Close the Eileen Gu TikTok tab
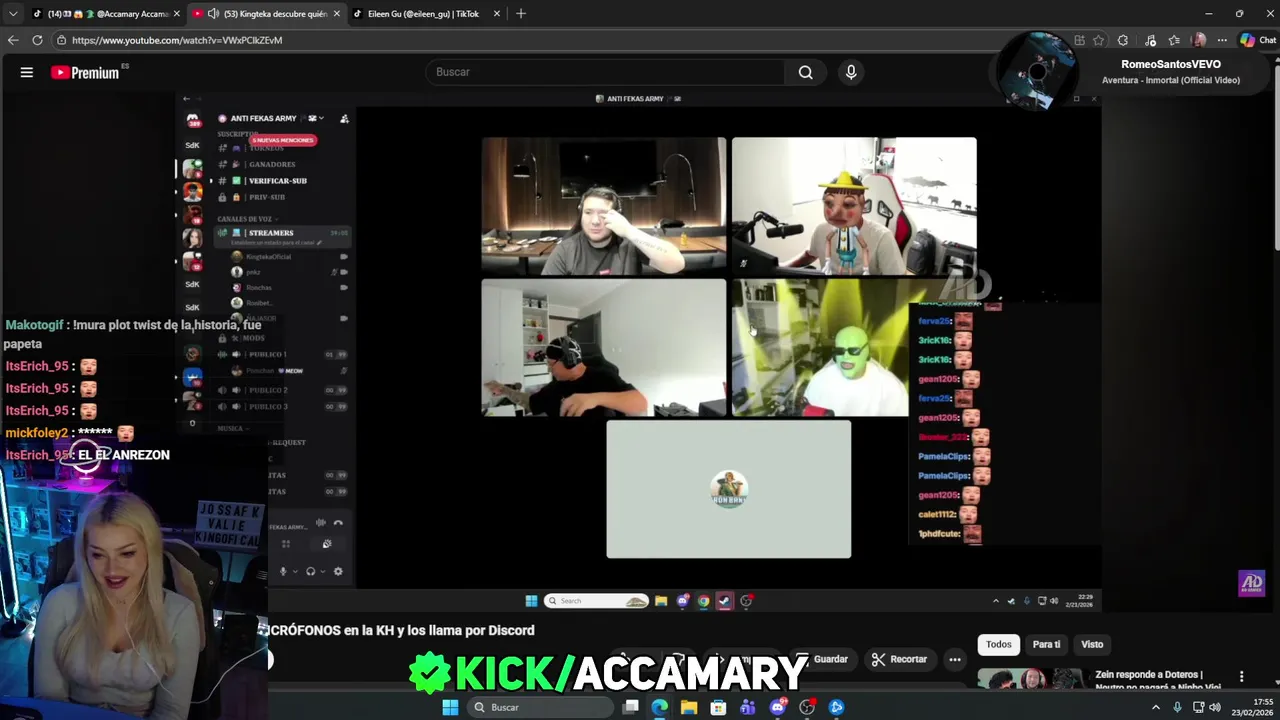This screenshot has width=1280, height=720. (x=496, y=14)
